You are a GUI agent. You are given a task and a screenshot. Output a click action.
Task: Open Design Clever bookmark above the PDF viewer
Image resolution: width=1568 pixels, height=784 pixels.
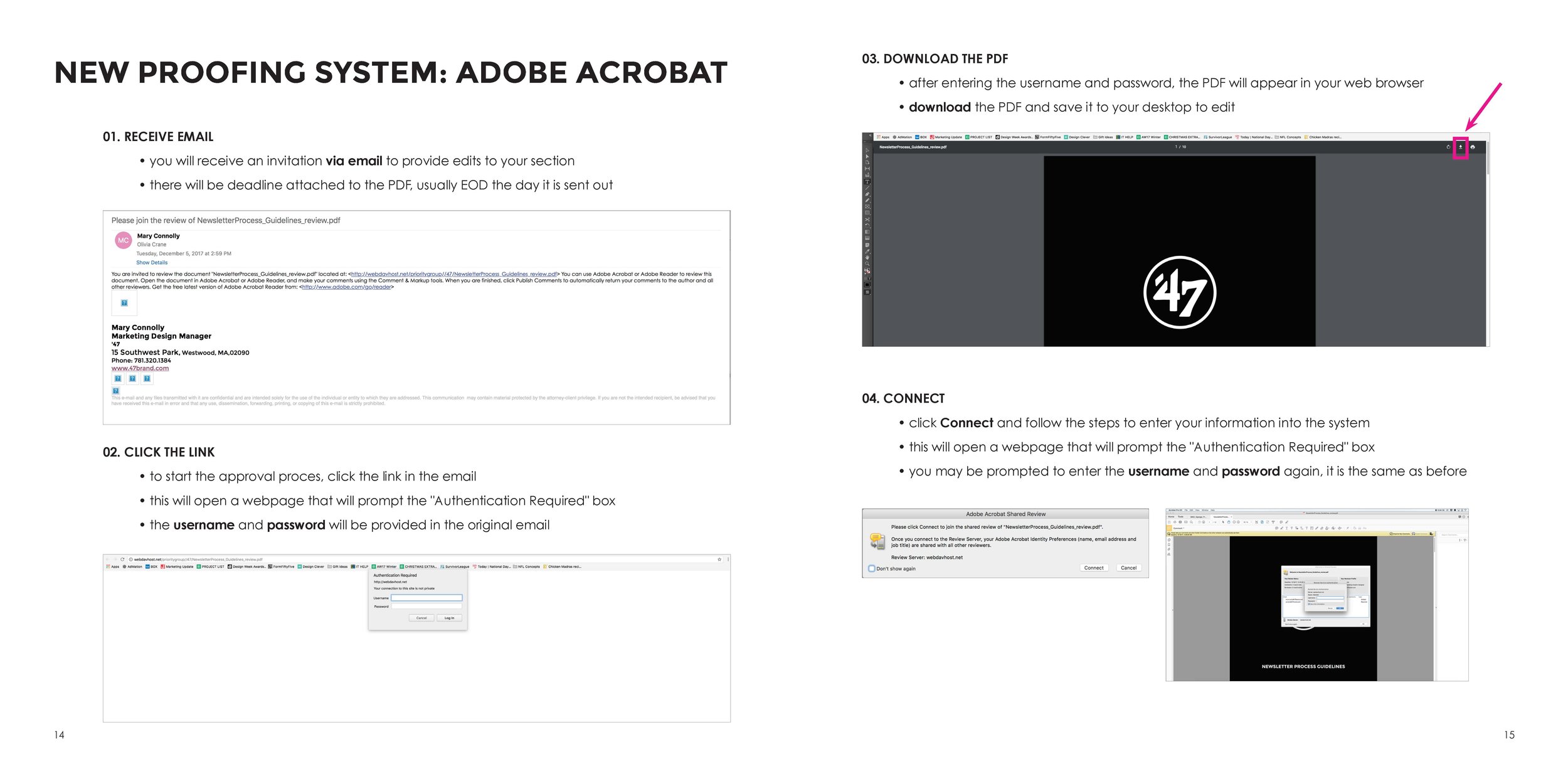1077,137
